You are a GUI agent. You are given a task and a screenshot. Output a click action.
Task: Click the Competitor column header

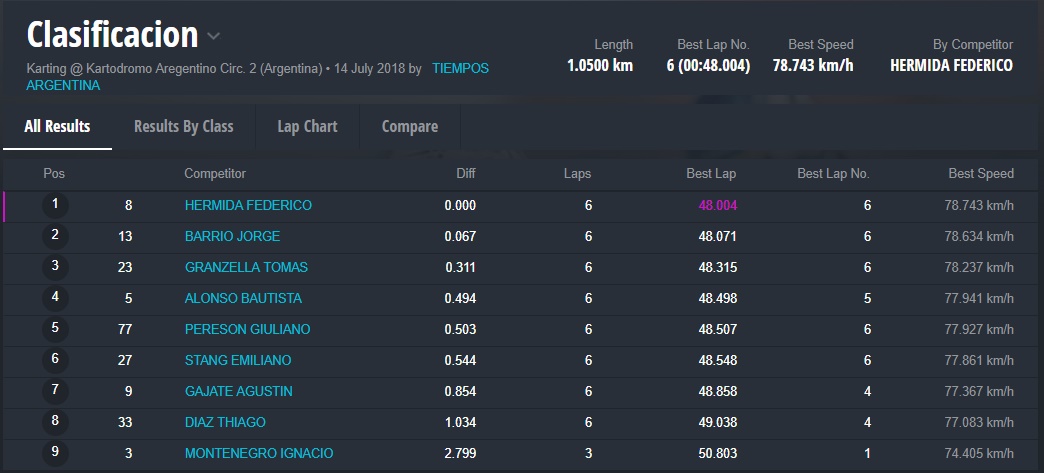(214, 173)
